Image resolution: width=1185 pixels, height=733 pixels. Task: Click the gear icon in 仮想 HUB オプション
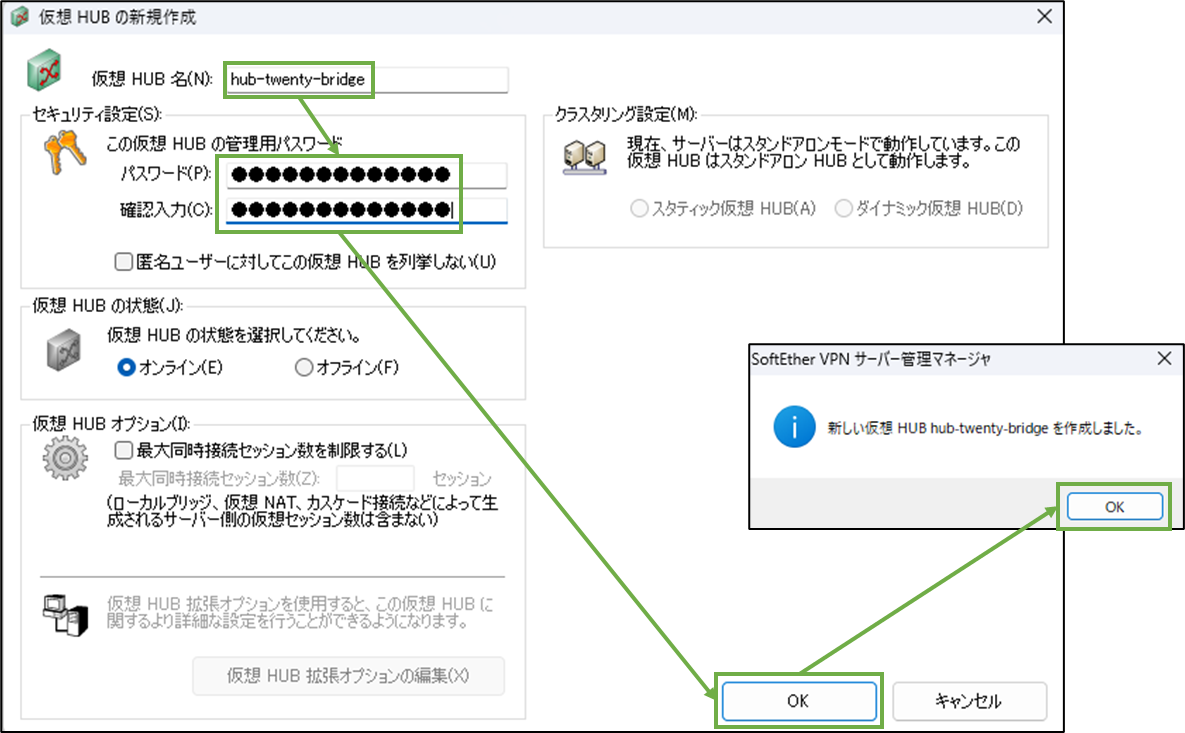[x=65, y=459]
